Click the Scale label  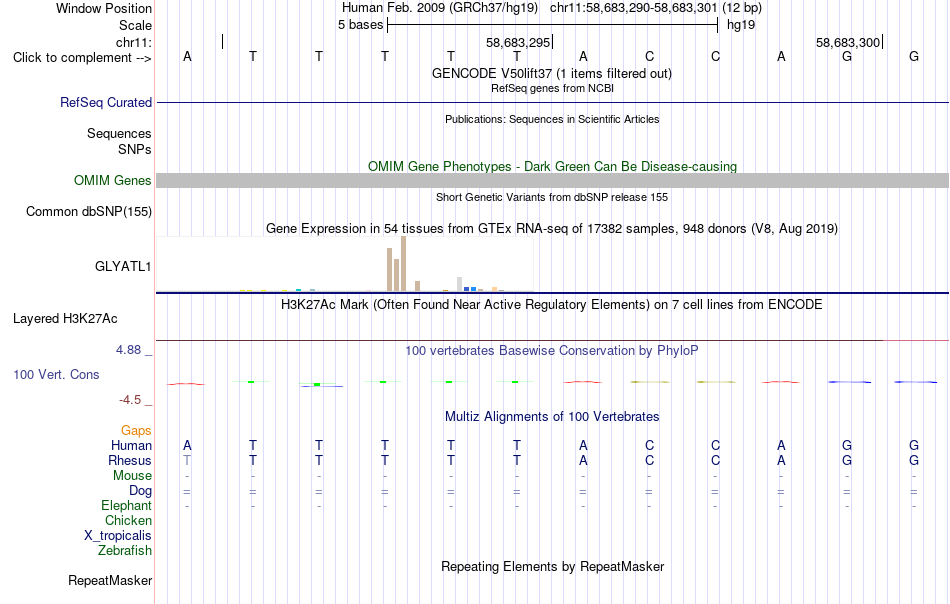click(x=135, y=25)
